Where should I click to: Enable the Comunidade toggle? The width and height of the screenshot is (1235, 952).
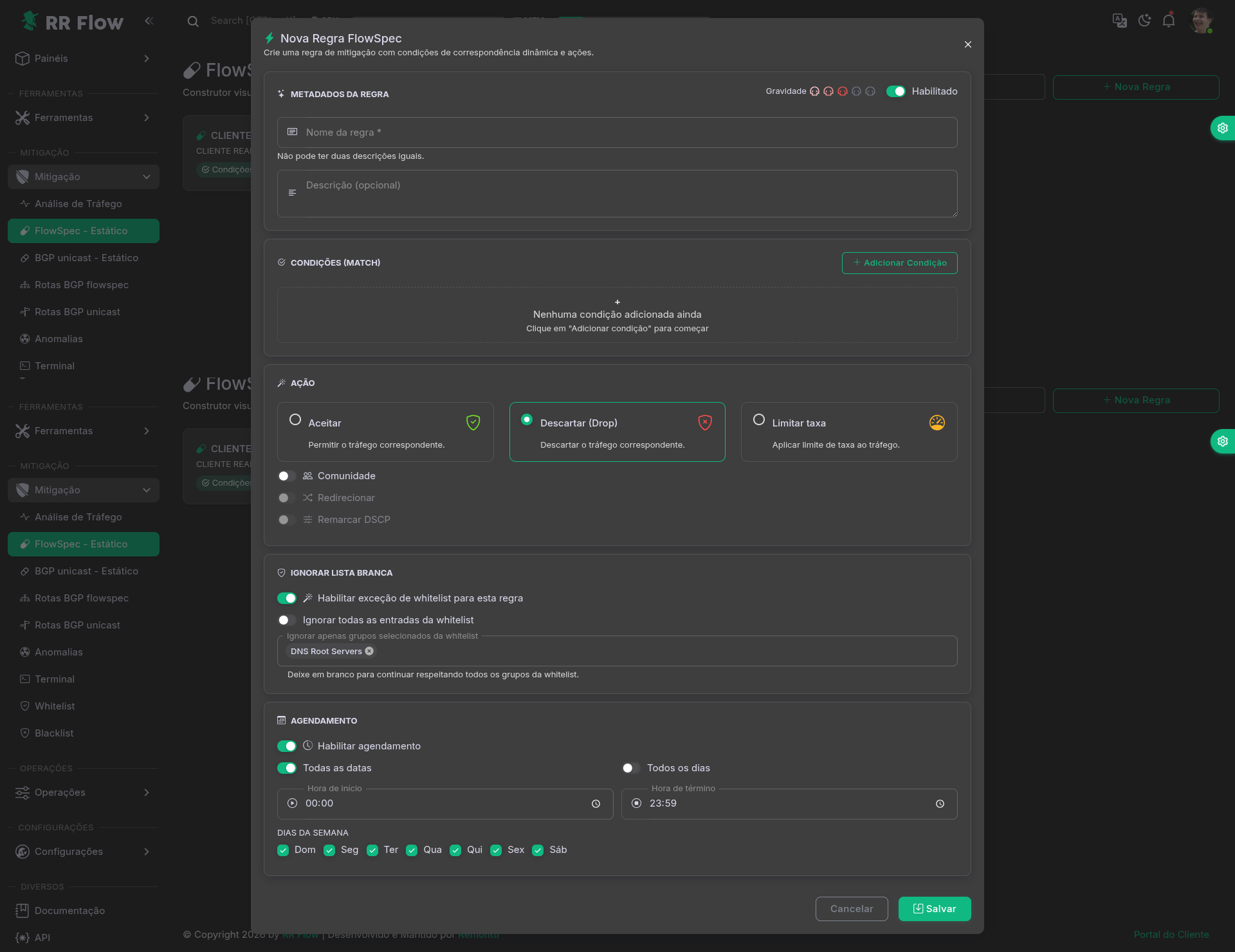286,476
